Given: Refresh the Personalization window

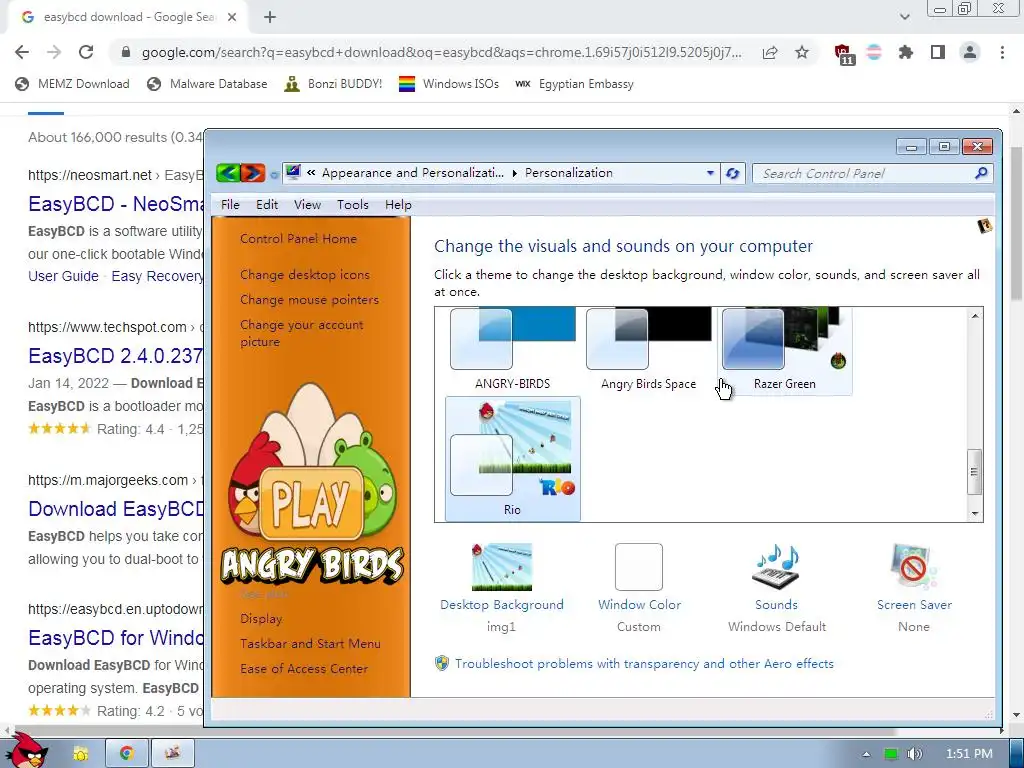Looking at the screenshot, I should [732, 173].
